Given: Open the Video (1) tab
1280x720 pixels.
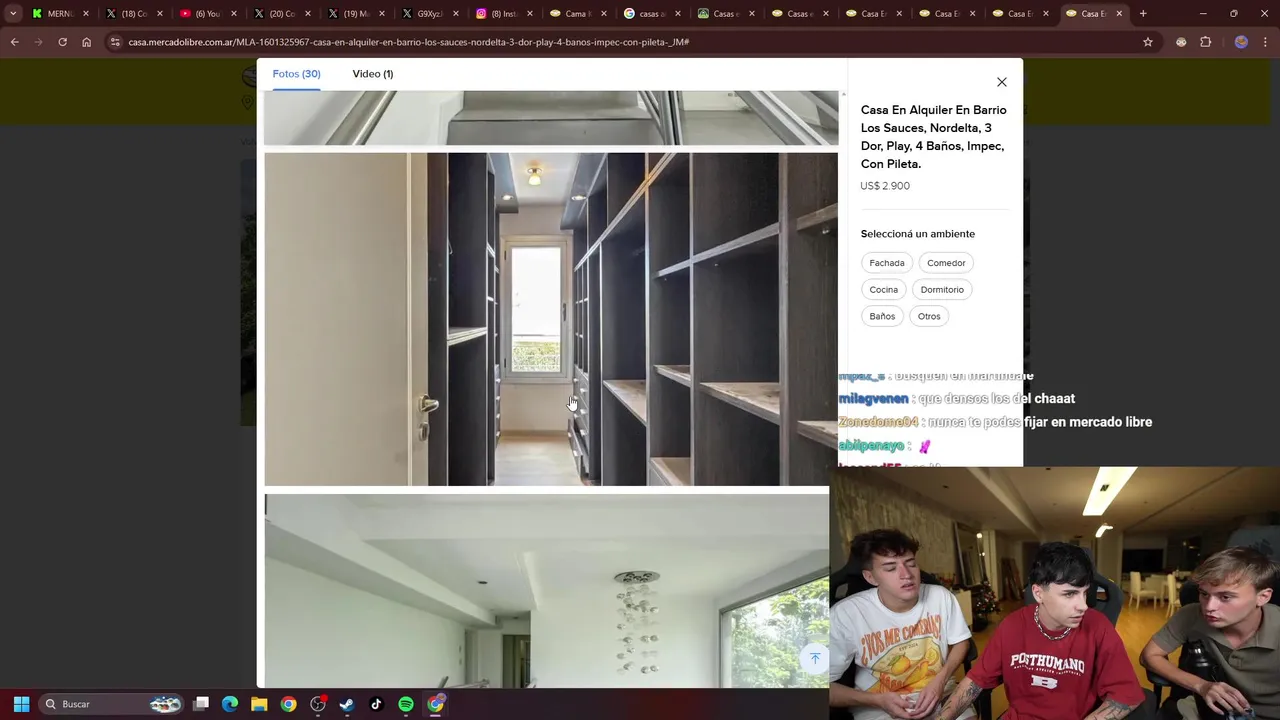Looking at the screenshot, I should pyautogui.click(x=372, y=74).
